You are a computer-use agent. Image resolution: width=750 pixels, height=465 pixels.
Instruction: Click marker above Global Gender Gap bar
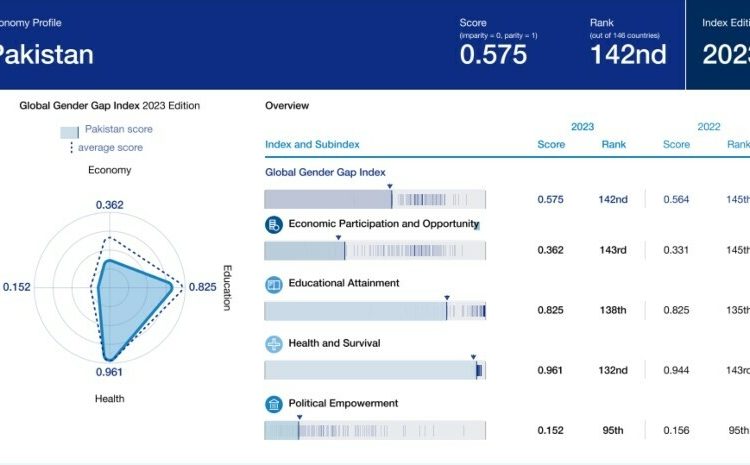click(x=390, y=186)
